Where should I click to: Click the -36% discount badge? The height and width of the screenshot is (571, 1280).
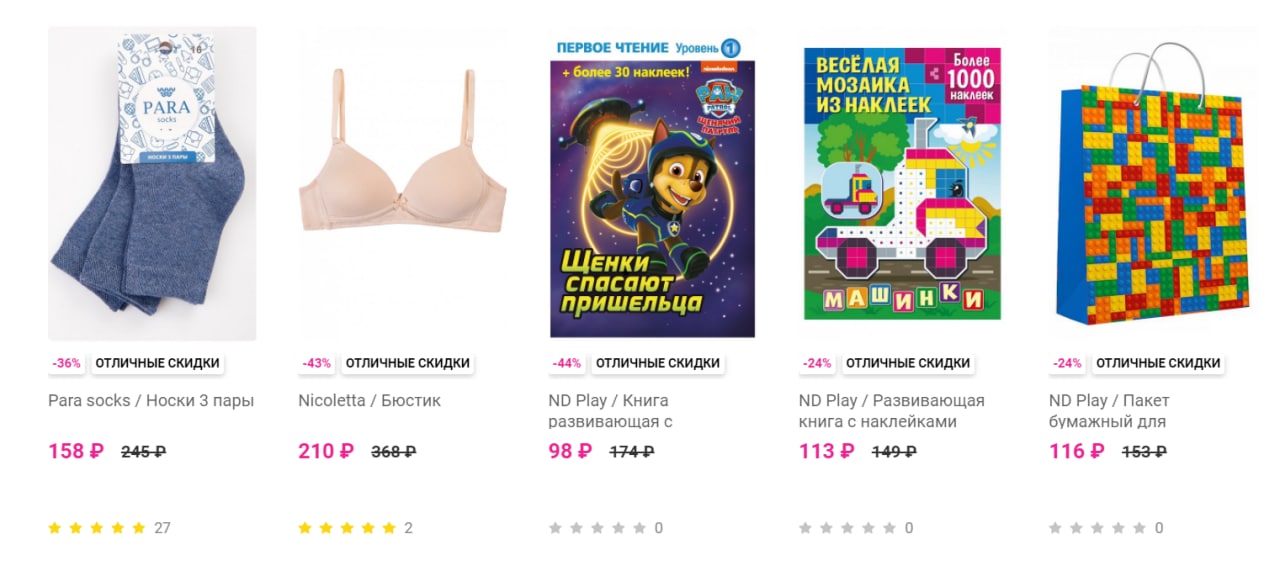point(67,363)
